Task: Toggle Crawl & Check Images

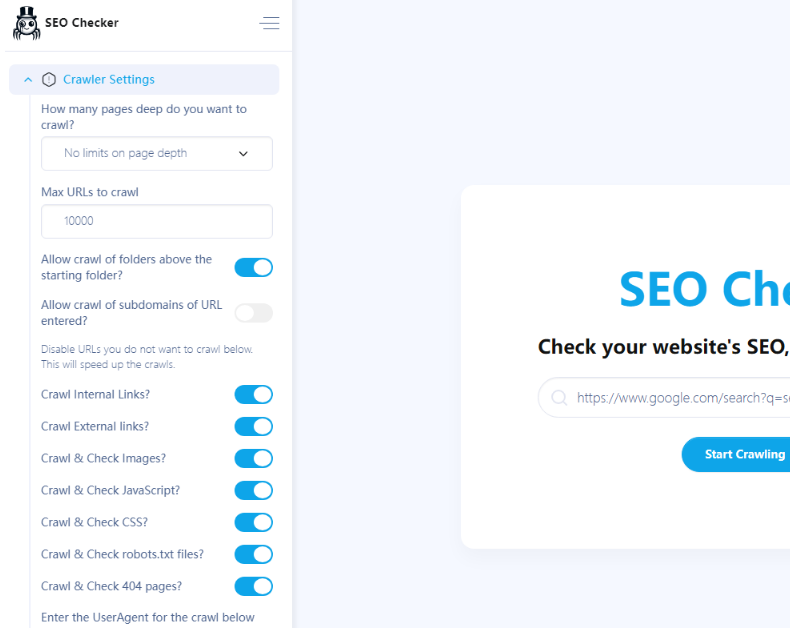Action: (253, 458)
